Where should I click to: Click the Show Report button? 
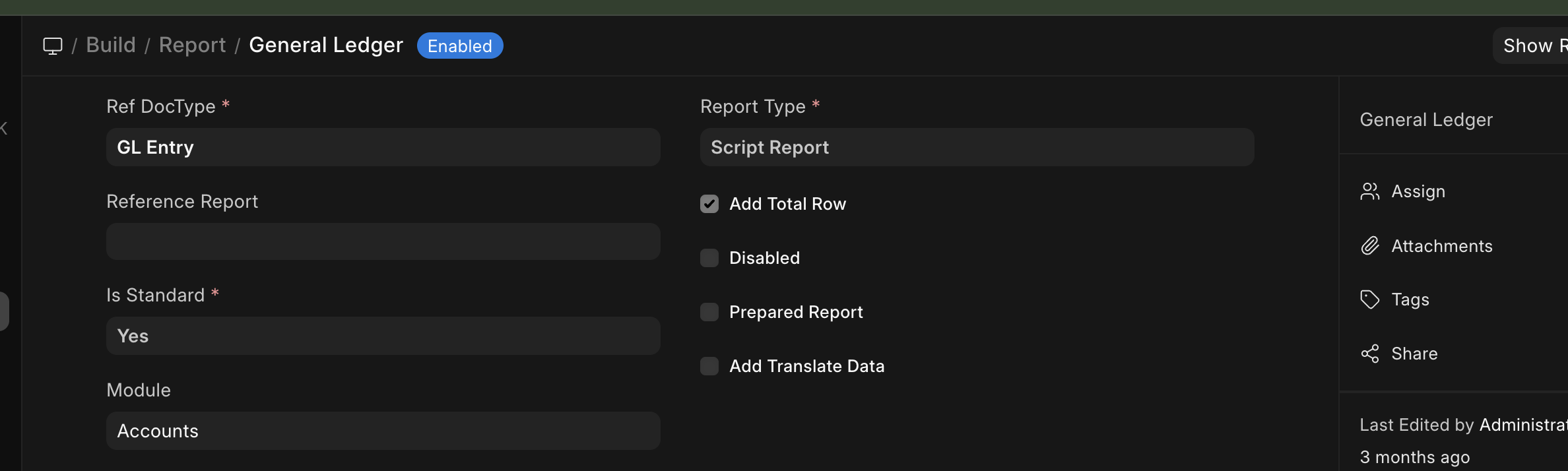point(1531,46)
